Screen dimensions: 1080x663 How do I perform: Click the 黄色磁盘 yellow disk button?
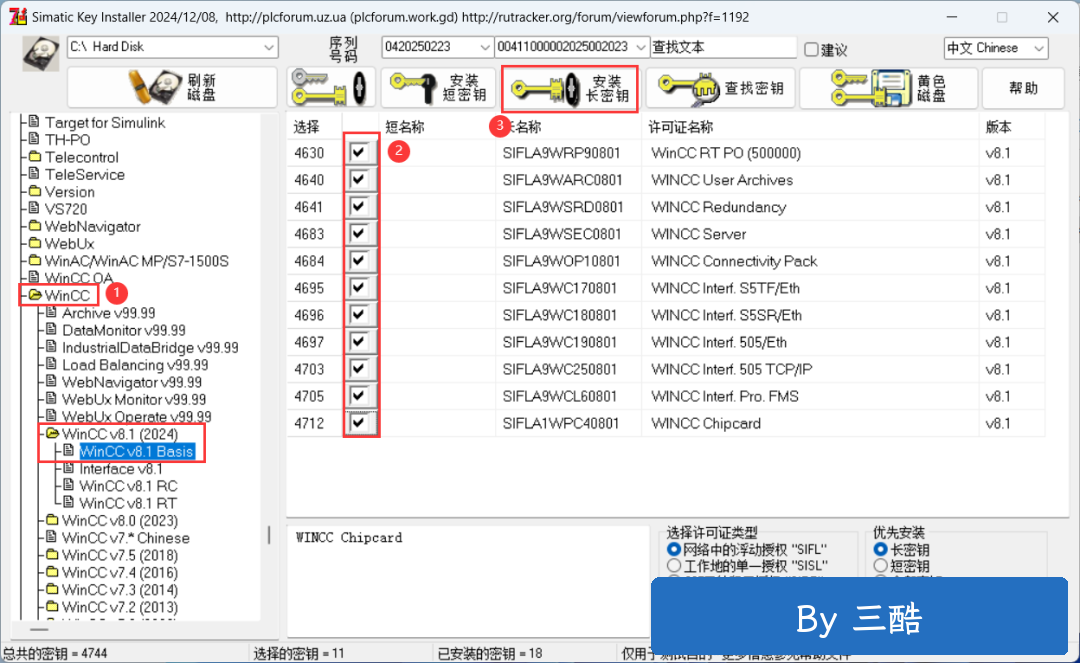pyautogui.click(x=889, y=87)
